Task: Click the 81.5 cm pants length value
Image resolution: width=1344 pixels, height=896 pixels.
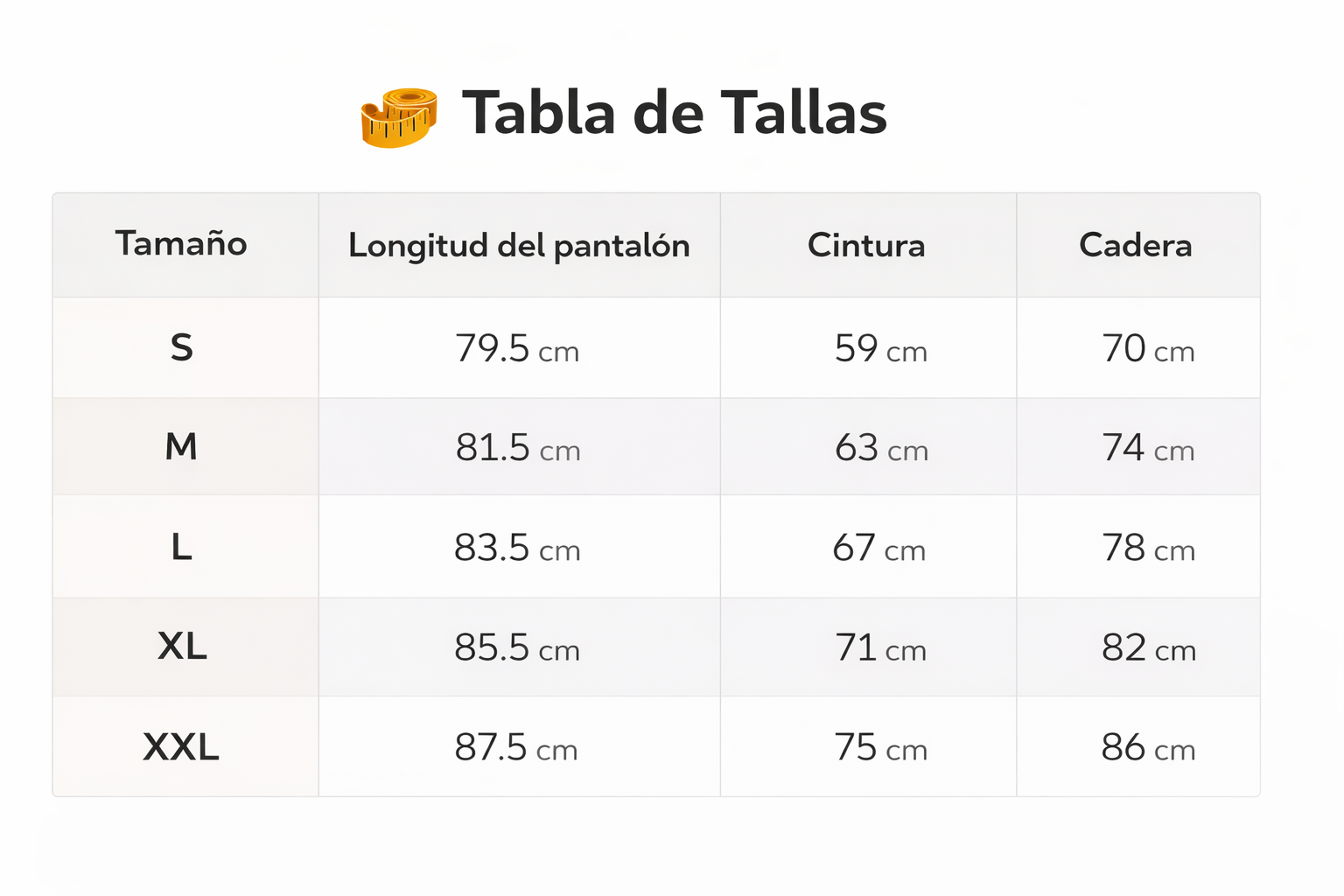Action: tap(518, 448)
